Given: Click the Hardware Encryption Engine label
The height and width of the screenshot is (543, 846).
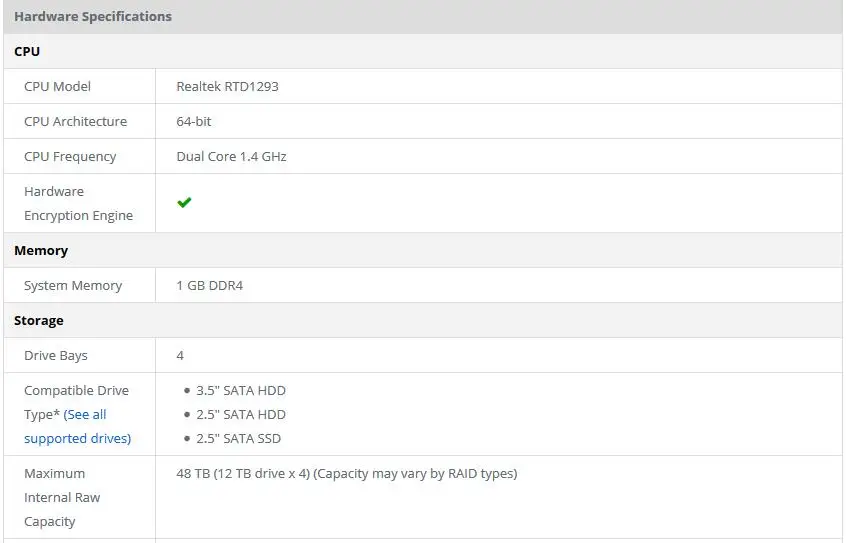Looking at the screenshot, I should pyautogui.click(x=78, y=203).
